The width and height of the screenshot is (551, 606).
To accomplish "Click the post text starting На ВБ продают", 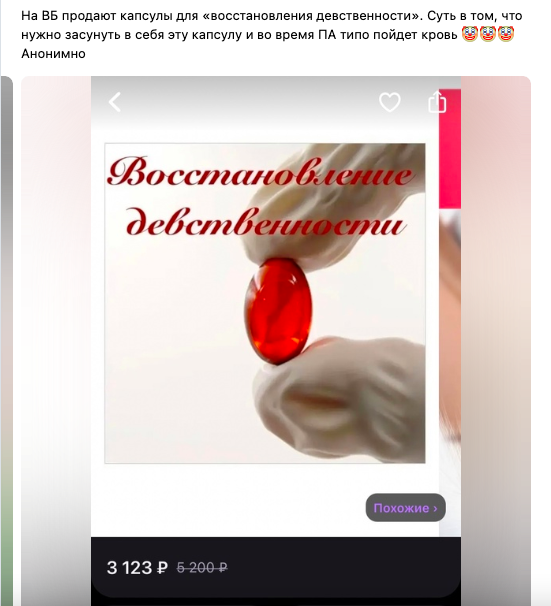I will click(272, 25).
